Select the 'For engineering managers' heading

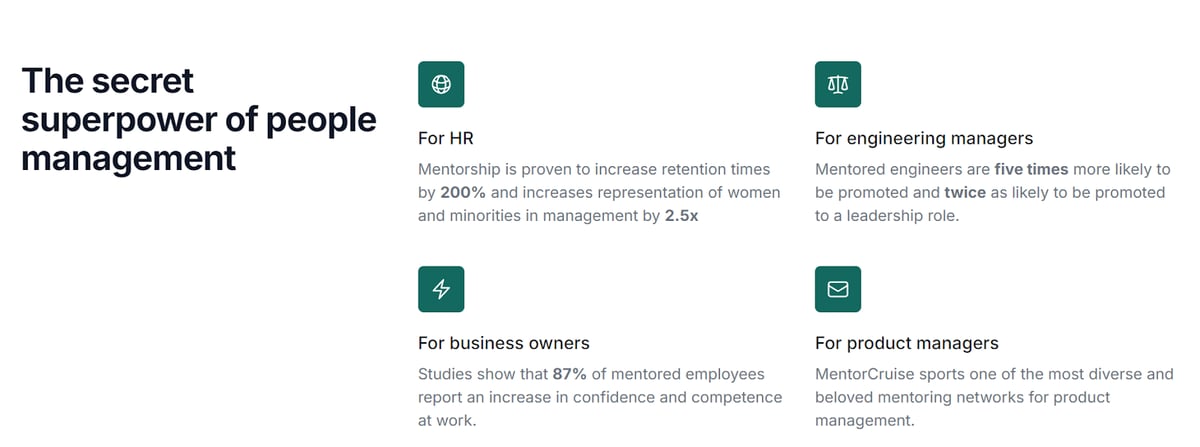tap(924, 138)
